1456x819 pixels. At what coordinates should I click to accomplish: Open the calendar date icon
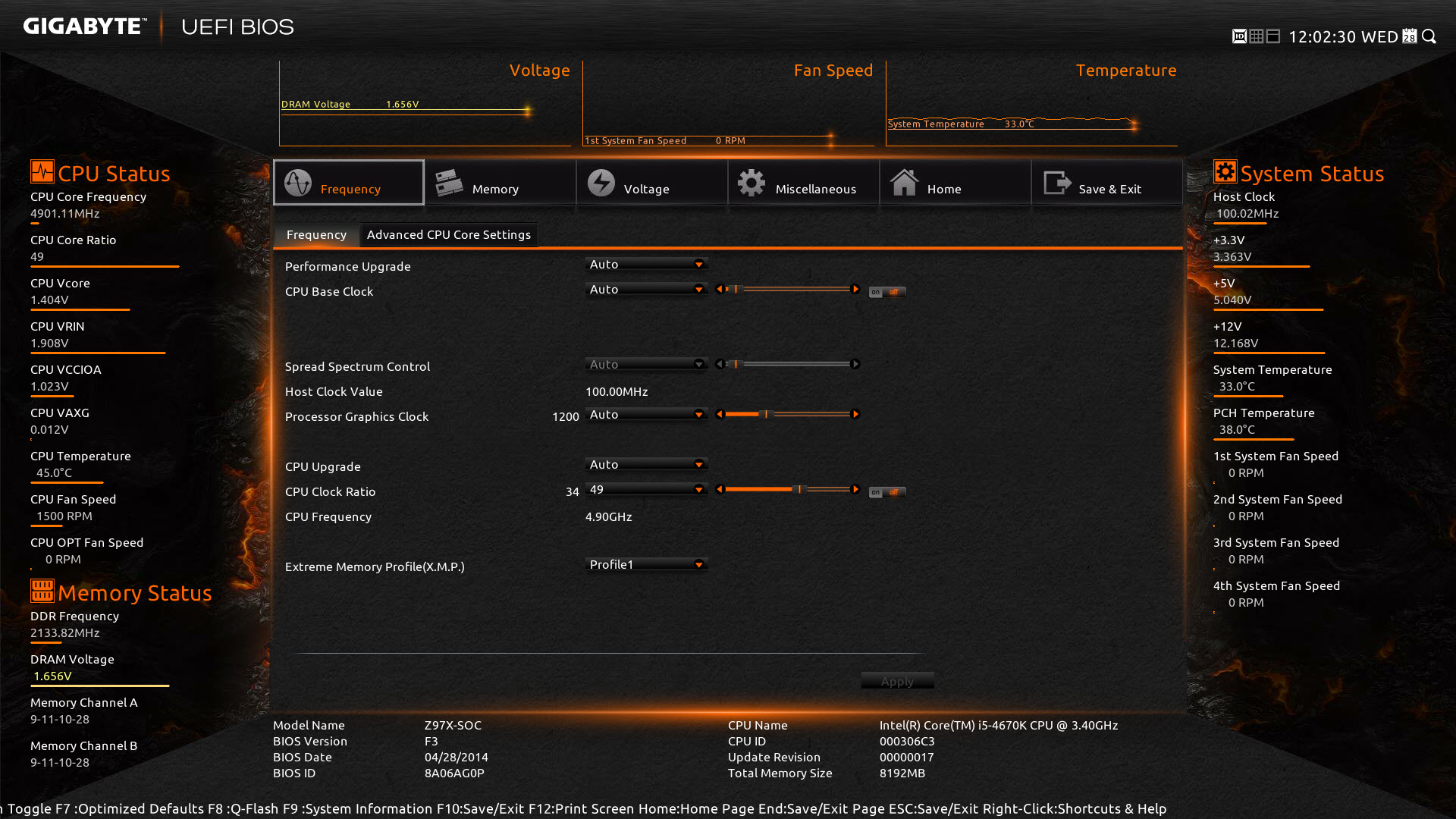1409,36
